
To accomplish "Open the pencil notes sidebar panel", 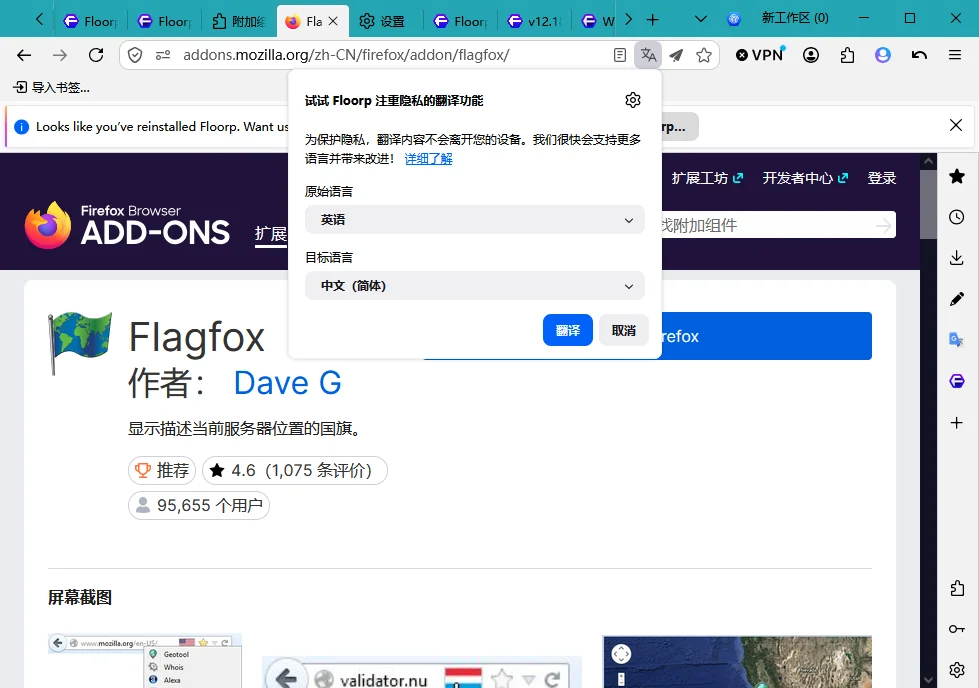I will pyautogui.click(x=957, y=299).
